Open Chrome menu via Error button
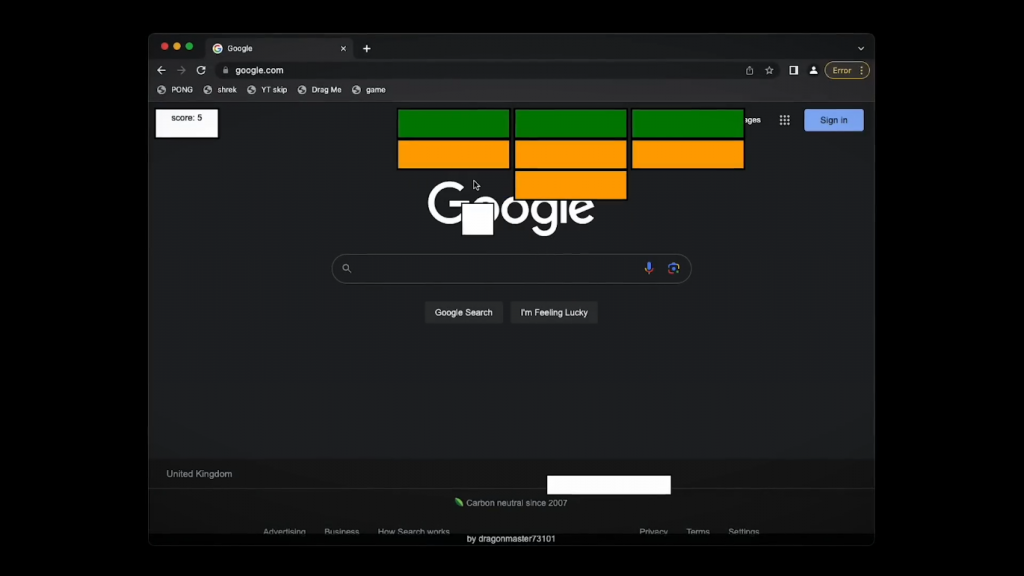The image size is (1024, 576). [x=847, y=71]
